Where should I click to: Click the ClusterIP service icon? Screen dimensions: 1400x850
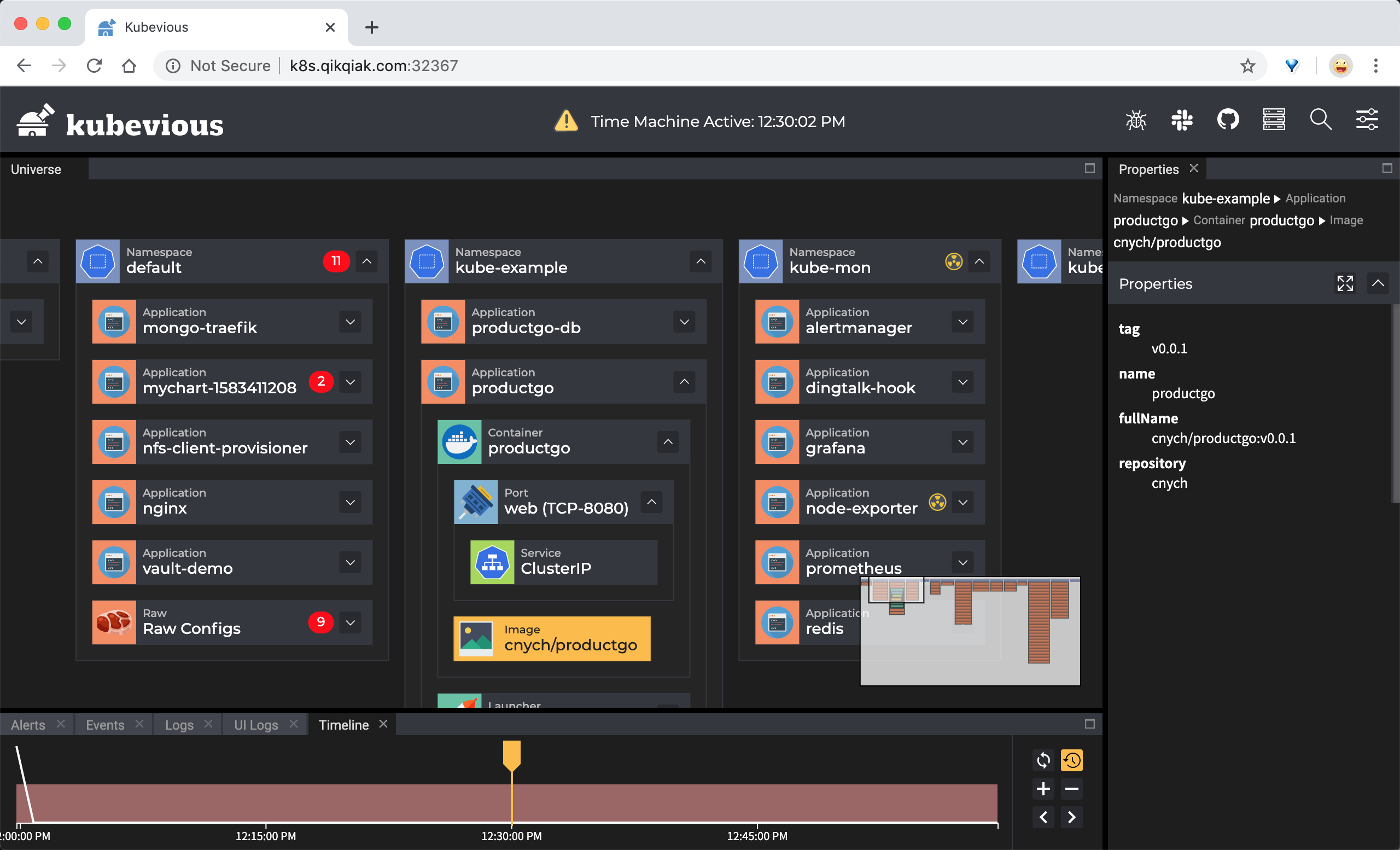[492, 562]
